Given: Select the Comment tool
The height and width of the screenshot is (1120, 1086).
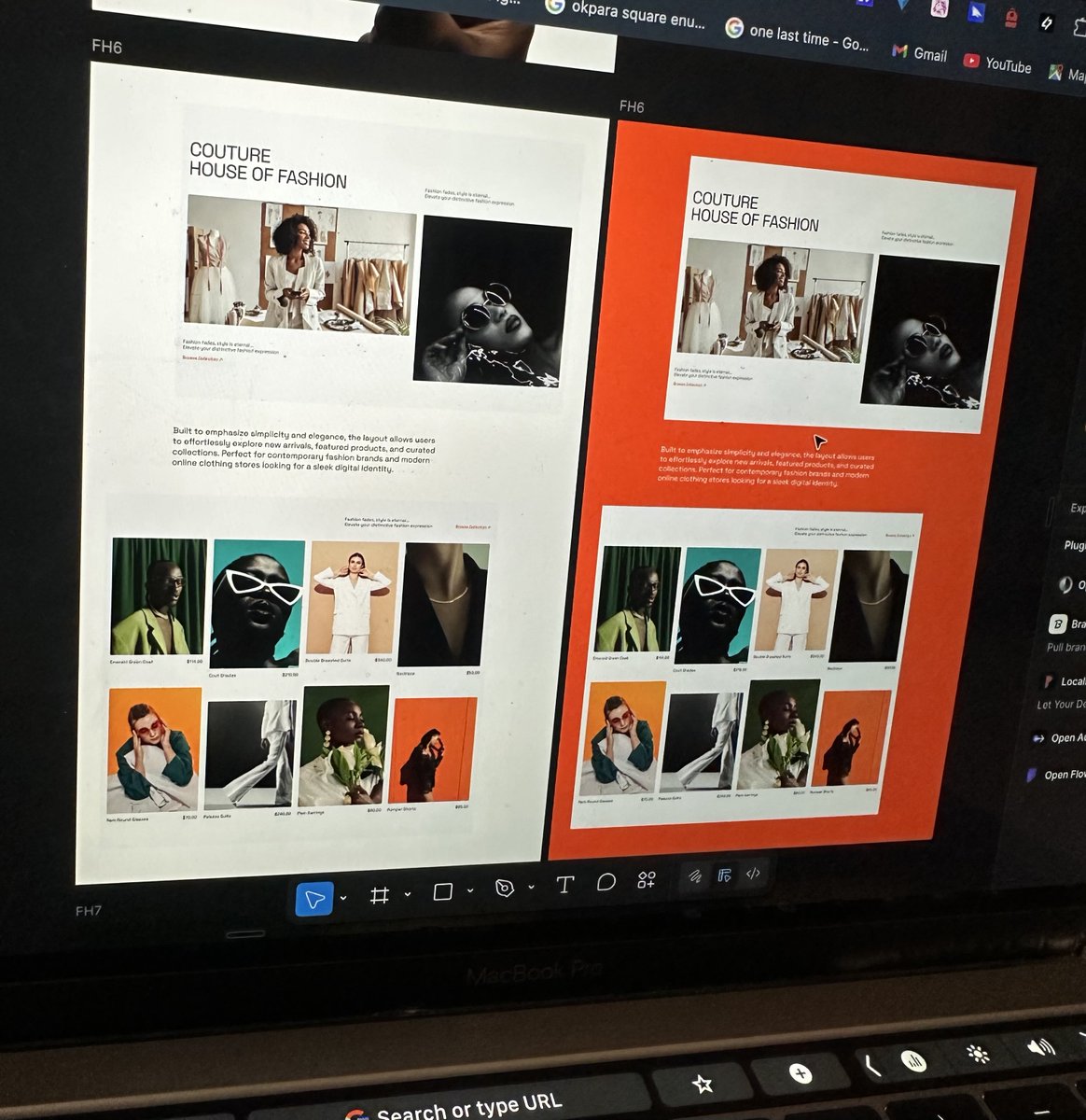Looking at the screenshot, I should coord(606,881).
